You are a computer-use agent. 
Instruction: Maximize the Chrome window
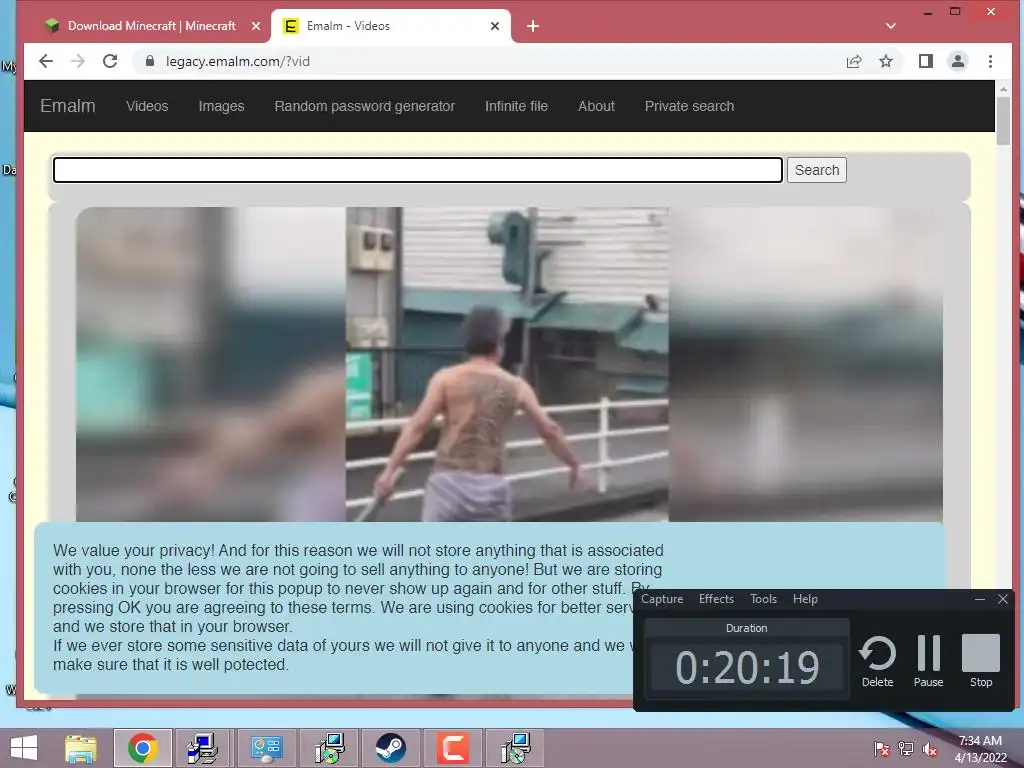point(955,12)
